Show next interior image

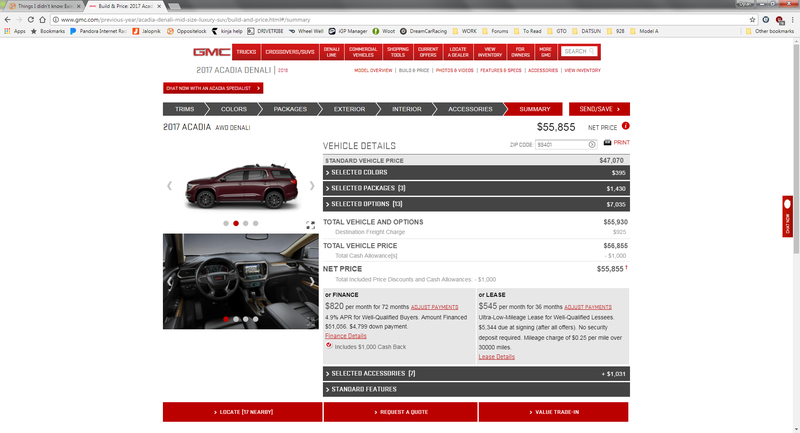pos(312,282)
